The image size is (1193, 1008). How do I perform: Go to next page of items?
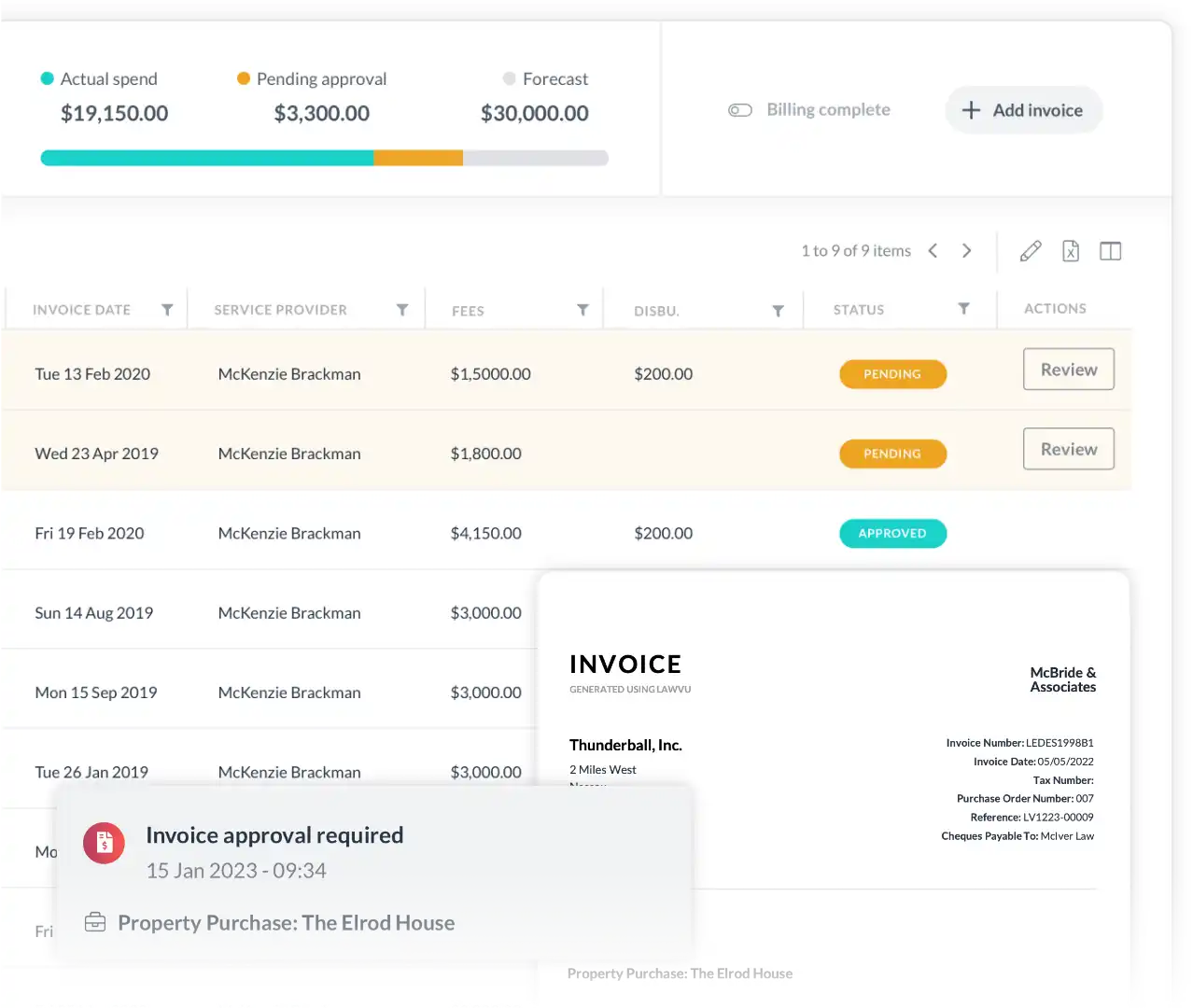(966, 251)
